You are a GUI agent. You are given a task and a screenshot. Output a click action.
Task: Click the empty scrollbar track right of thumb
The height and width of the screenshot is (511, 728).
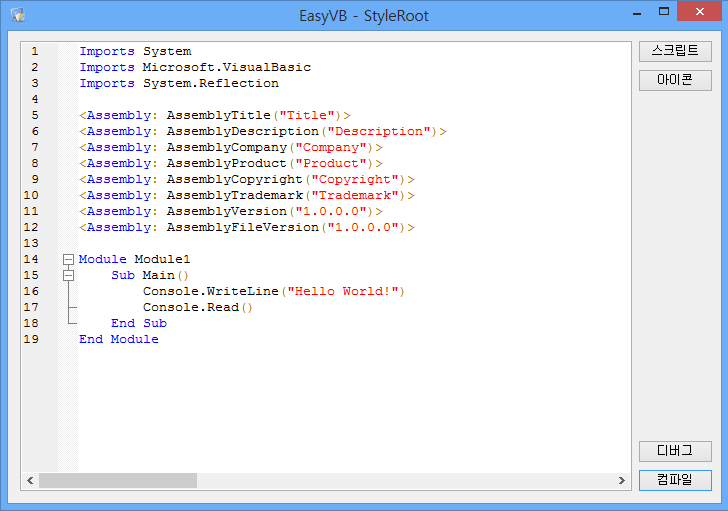pos(400,481)
